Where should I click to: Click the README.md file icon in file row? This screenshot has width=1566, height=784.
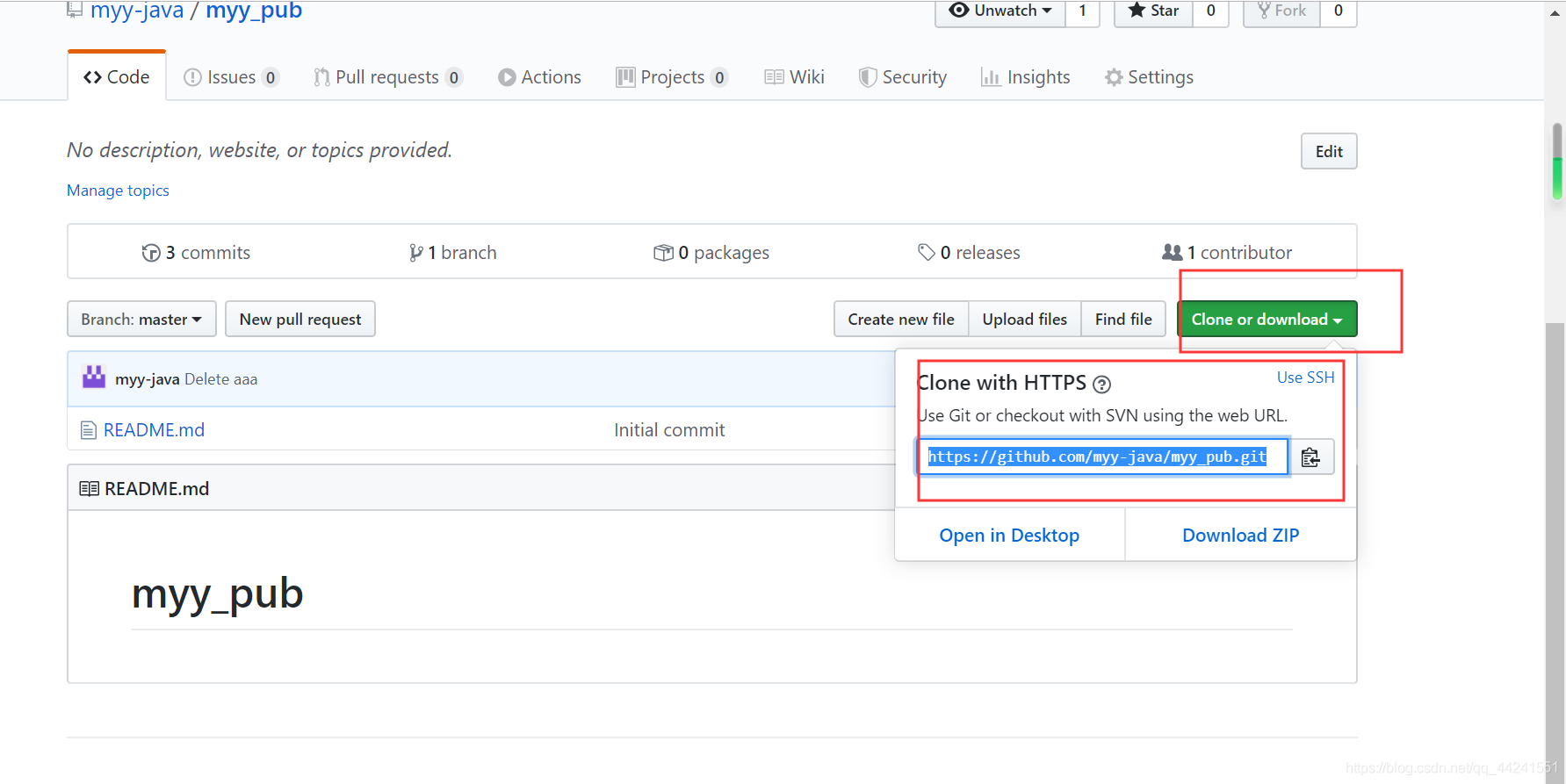point(88,430)
